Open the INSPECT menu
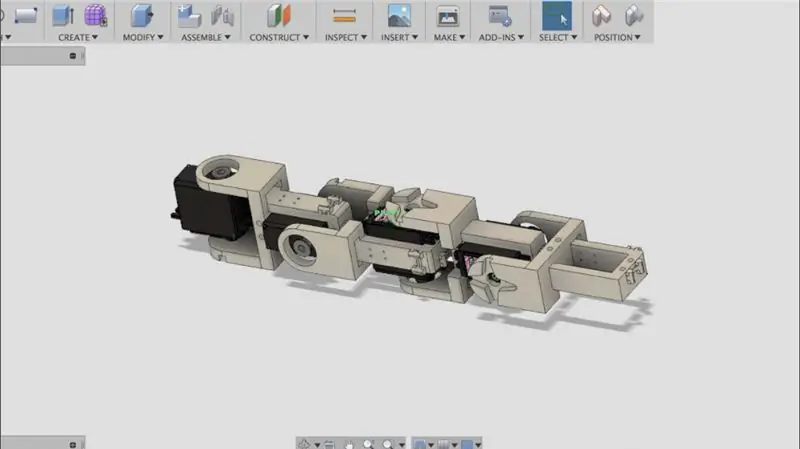This screenshot has width=800, height=449. [345, 37]
